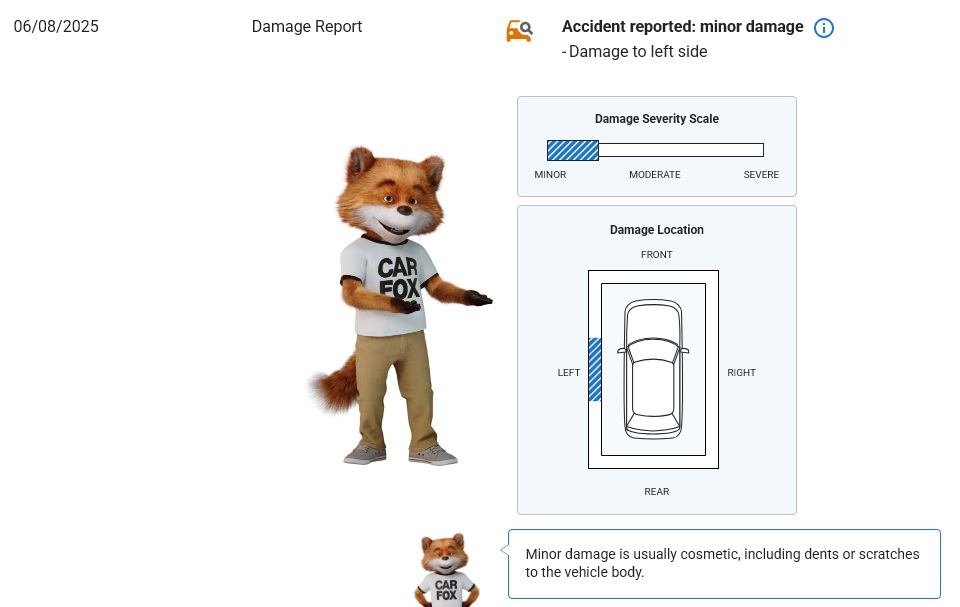Open the Accident reported header entry
Screen dimensions: 960x607
click(683, 27)
